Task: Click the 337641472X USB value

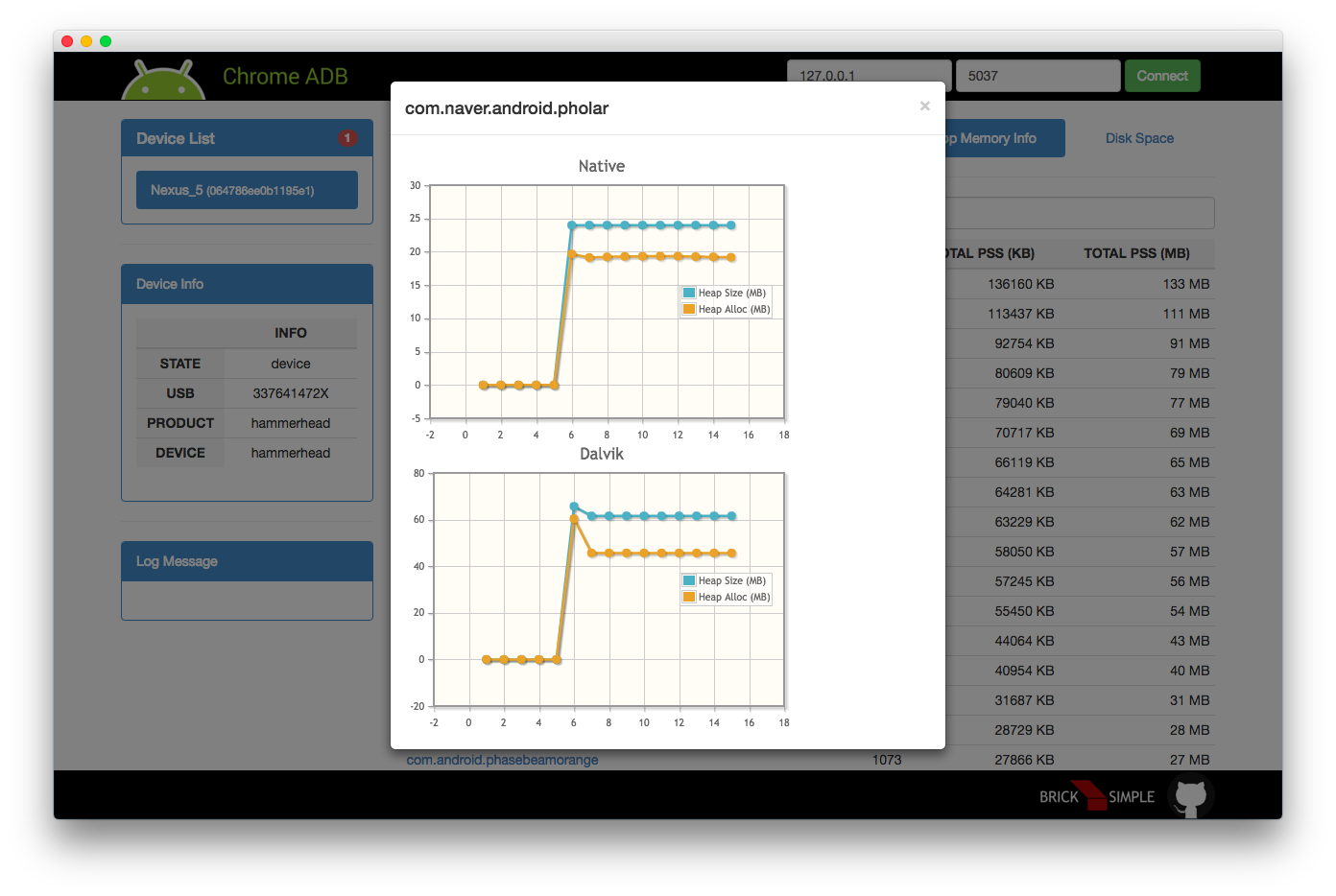Action: [291, 393]
